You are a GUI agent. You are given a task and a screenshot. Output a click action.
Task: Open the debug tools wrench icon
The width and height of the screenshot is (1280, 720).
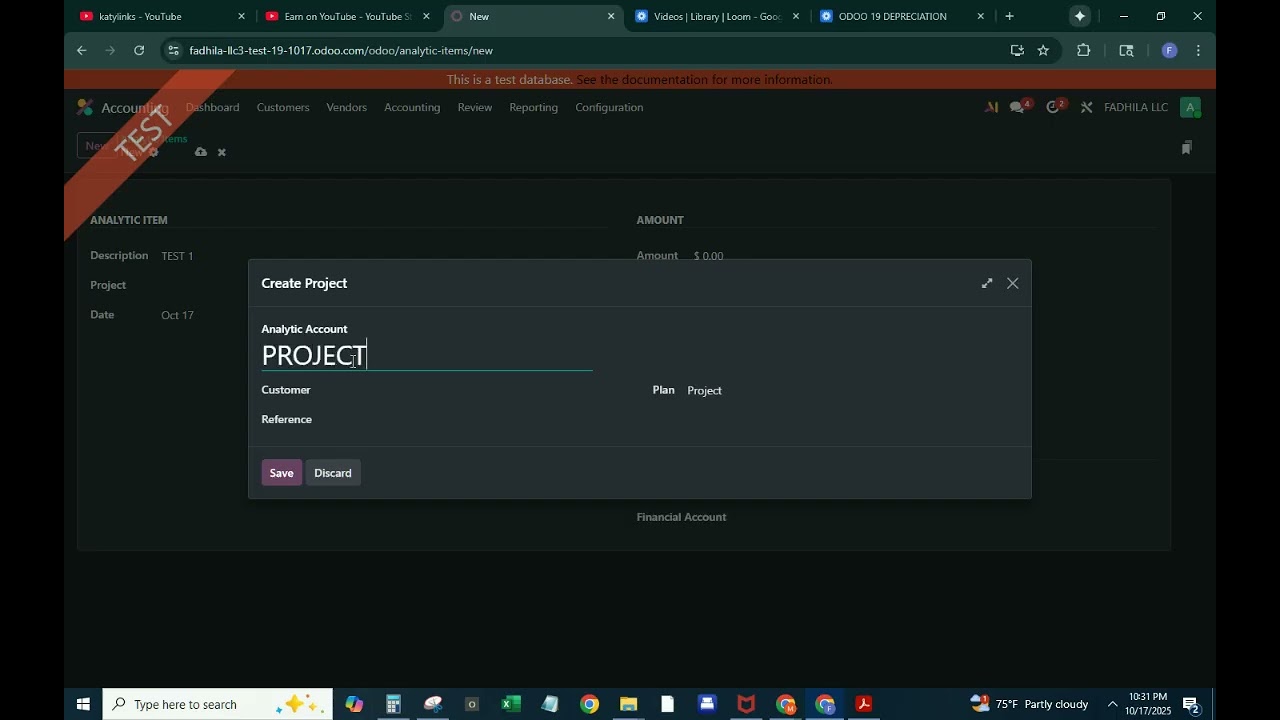(1086, 107)
